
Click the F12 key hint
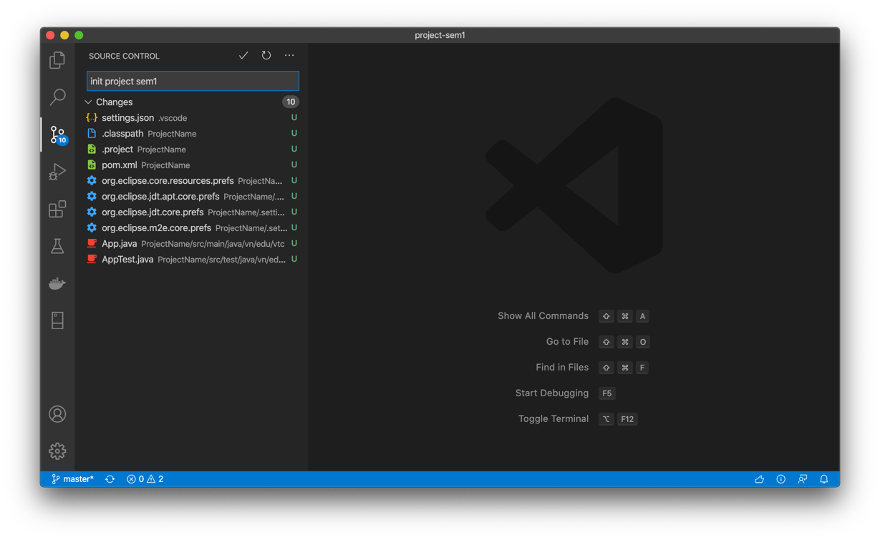pos(627,419)
